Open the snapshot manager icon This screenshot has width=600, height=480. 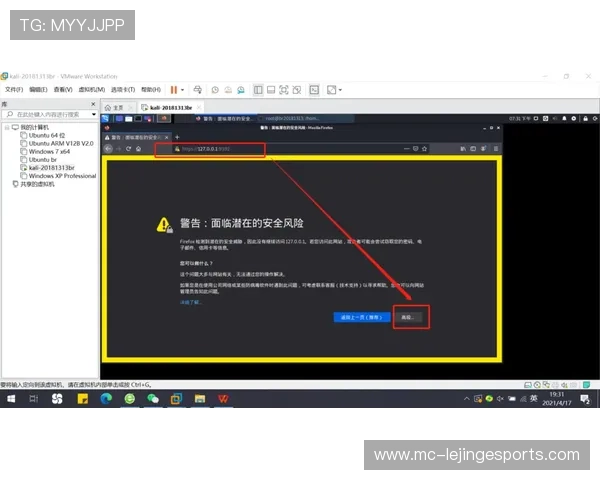point(241,90)
